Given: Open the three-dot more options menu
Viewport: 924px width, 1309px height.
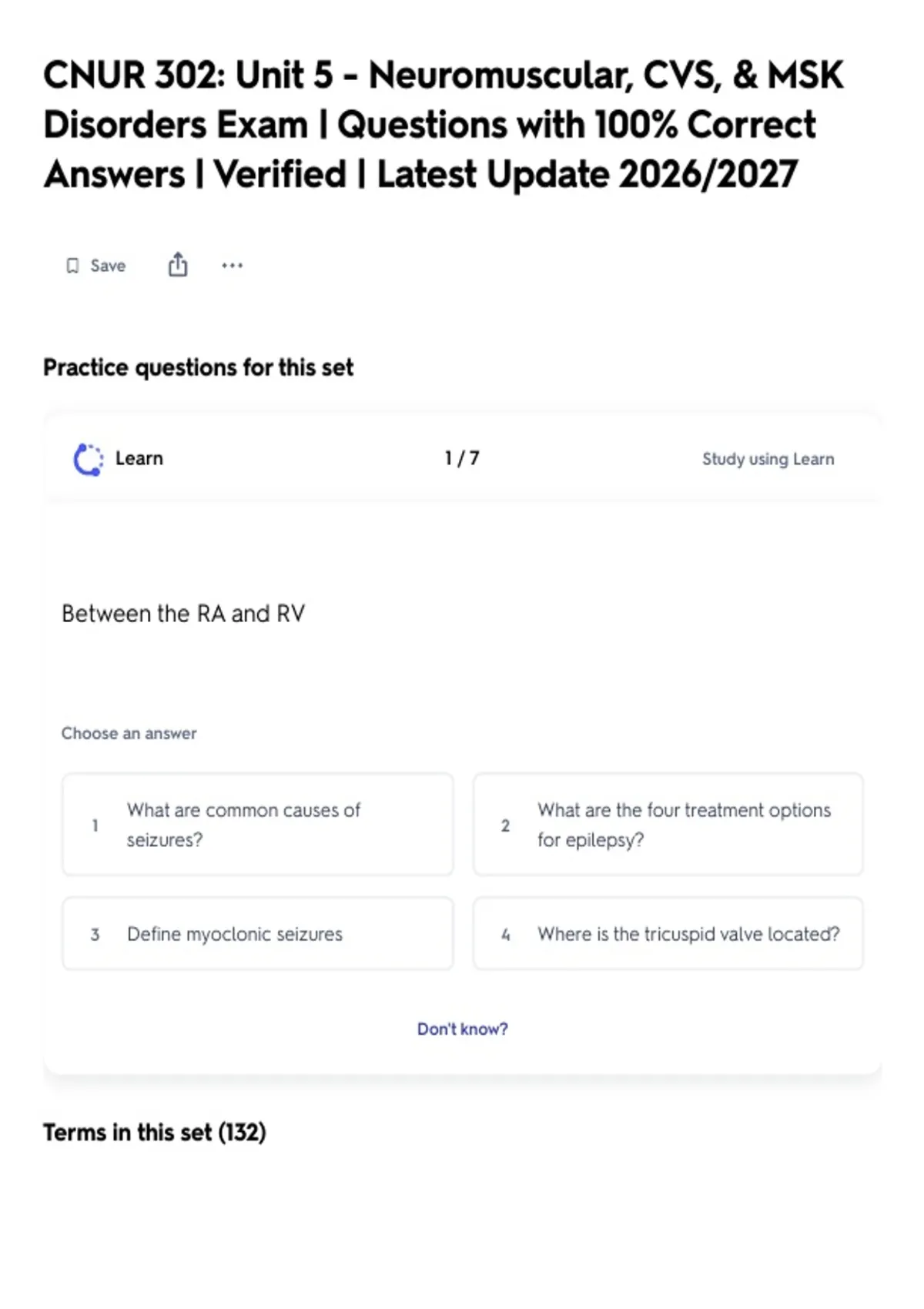Looking at the screenshot, I should point(232,266).
